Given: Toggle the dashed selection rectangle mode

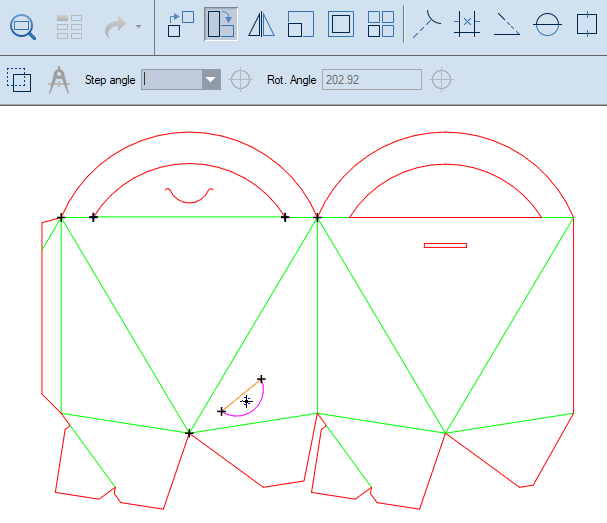Looking at the screenshot, I should click(x=18, y=79).
